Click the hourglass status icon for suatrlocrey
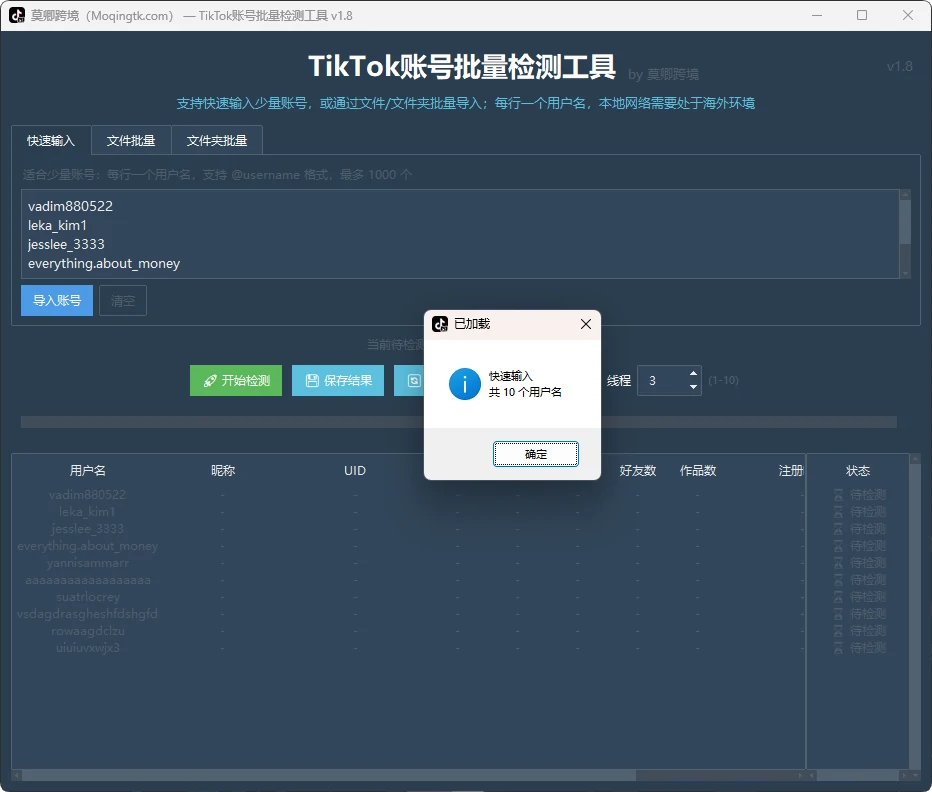Viewport: 932px width, 792px height. click(838, 596)
